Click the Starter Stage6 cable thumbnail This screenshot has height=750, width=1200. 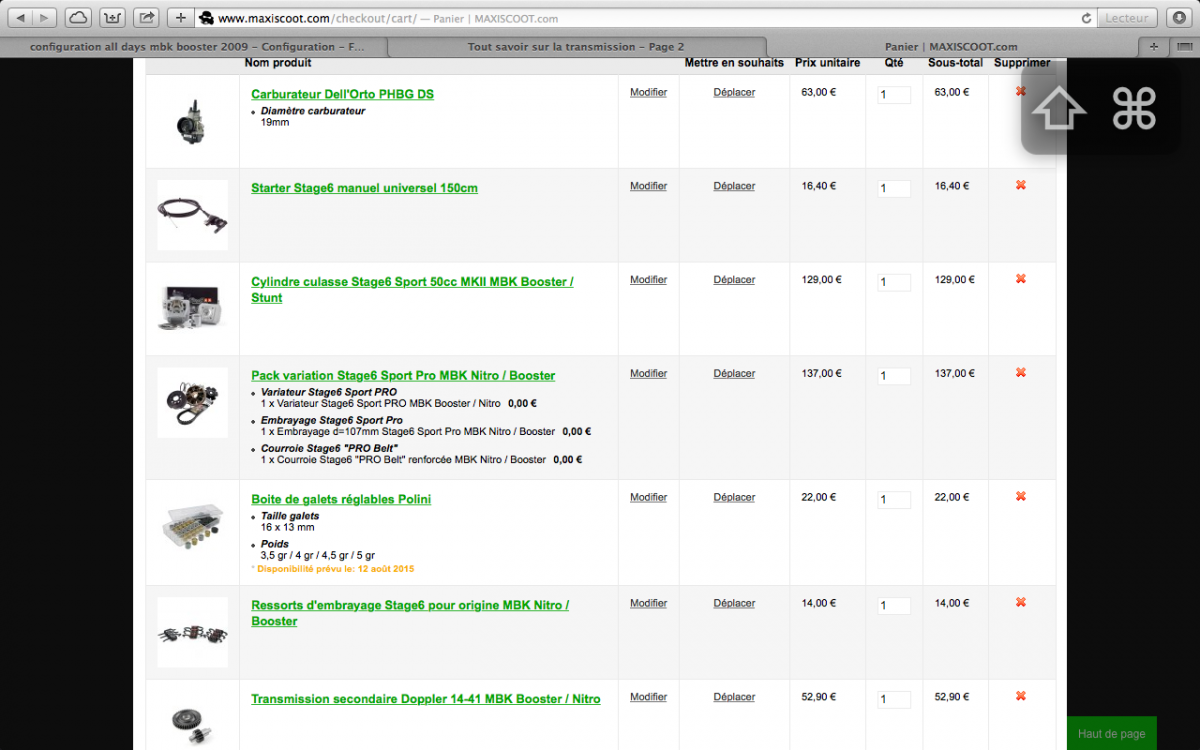192,215
